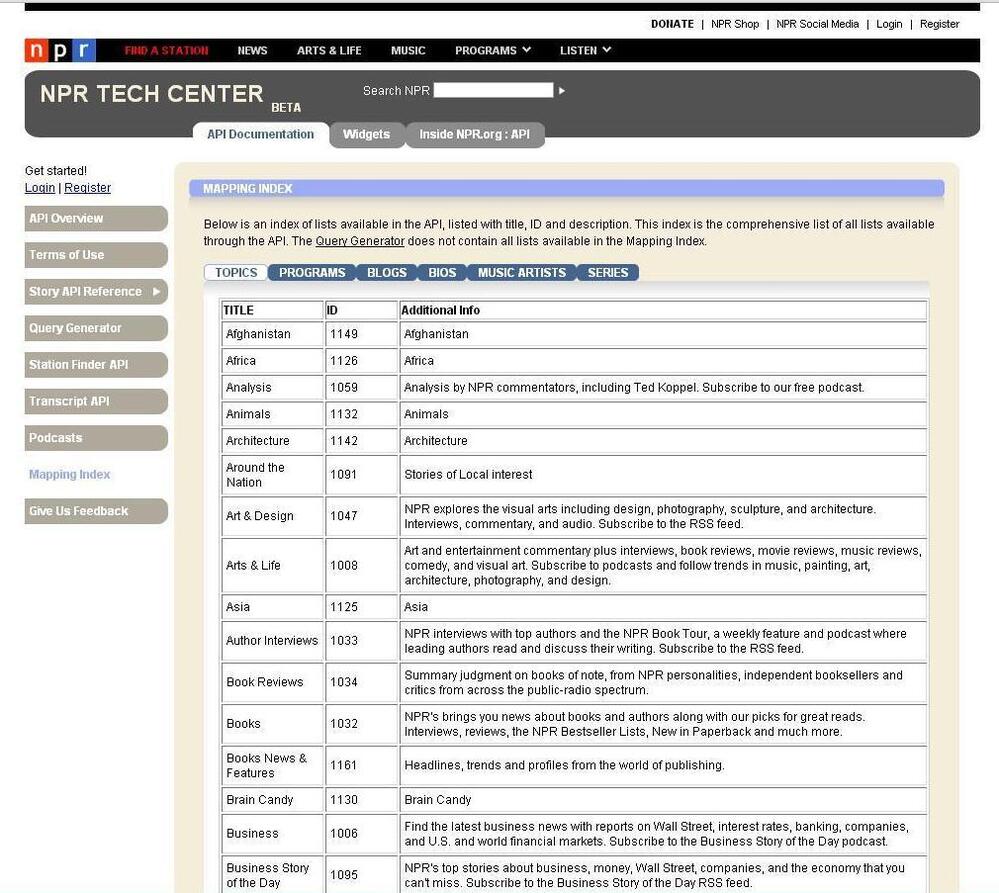The image size is (999, 893).
Task: Click the Afghanistan title cell
Action: coord(272,334)
